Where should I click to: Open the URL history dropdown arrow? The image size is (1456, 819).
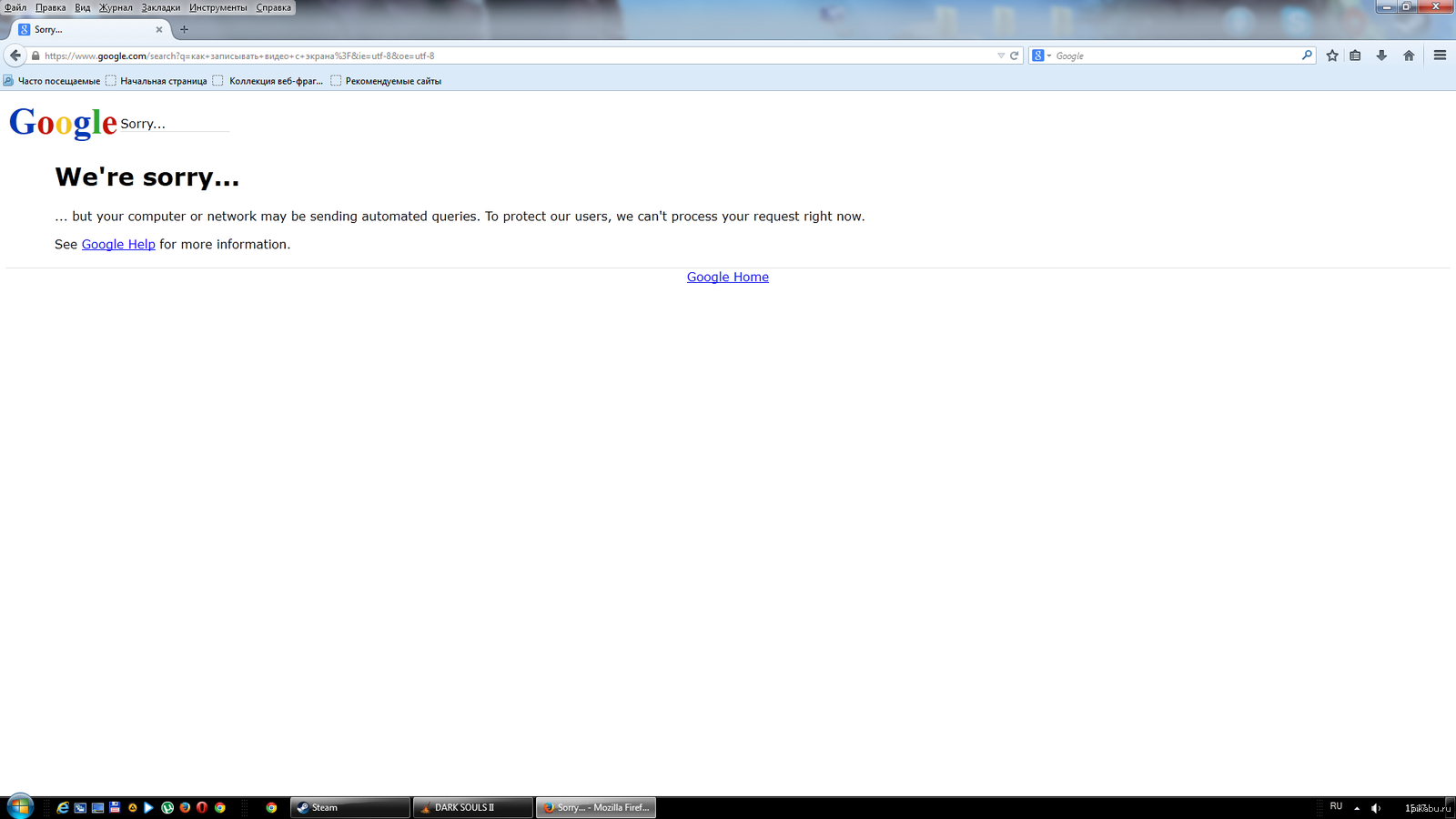point(1001,56)
